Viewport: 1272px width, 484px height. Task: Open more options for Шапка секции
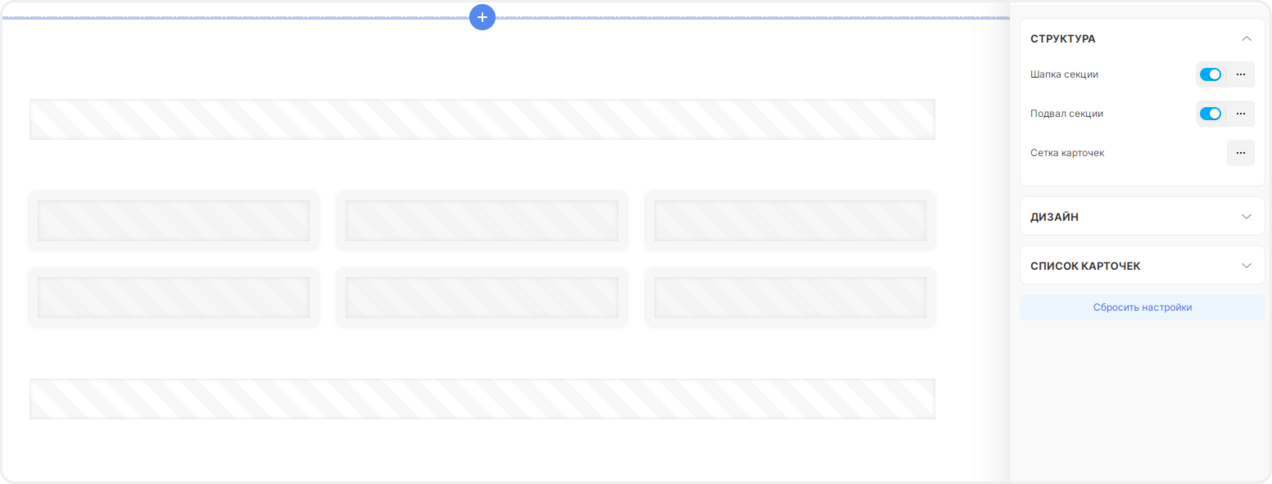pos(1240,74)
